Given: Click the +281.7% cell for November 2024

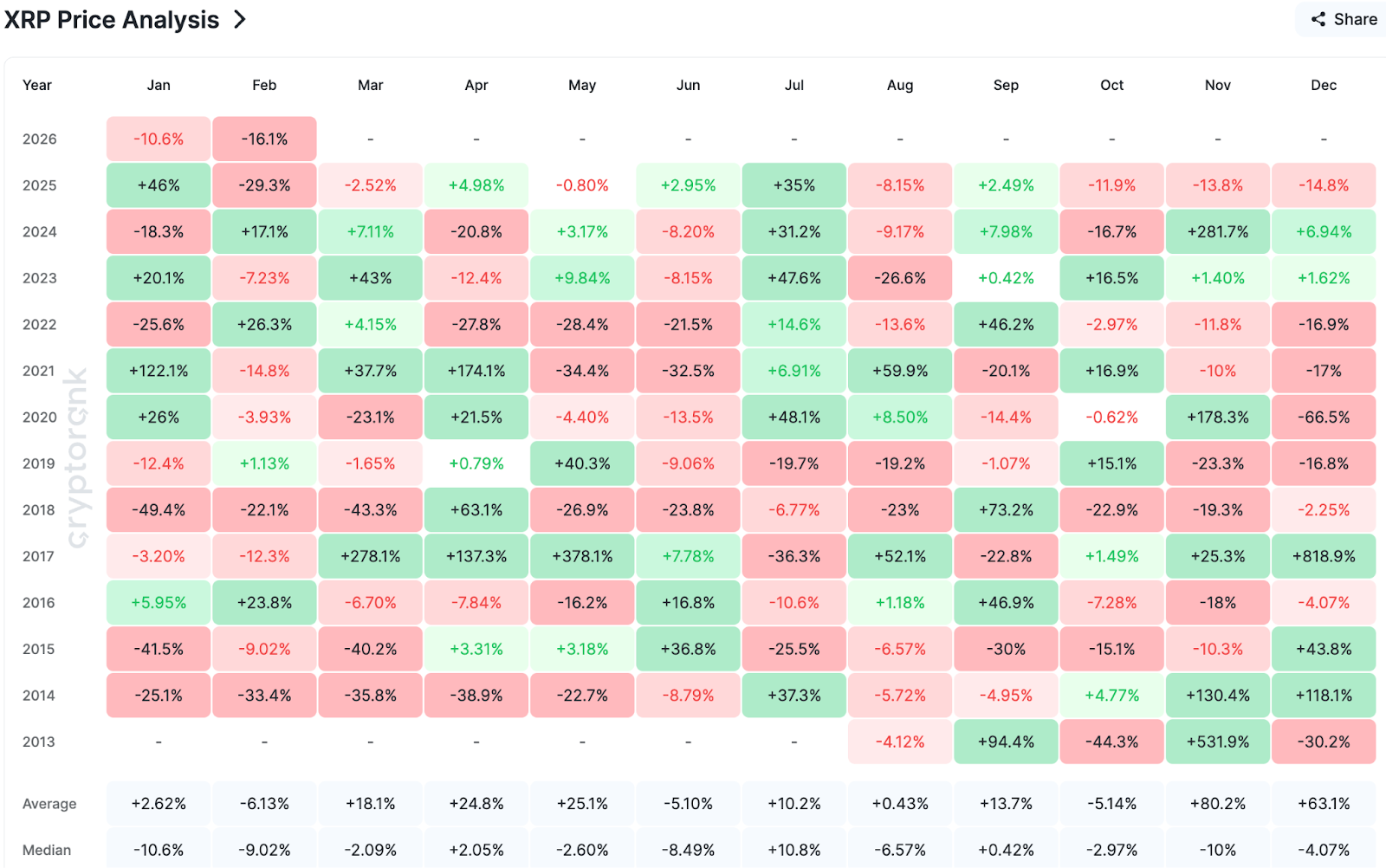Looking at the screenshot, I should [1217, 232].
